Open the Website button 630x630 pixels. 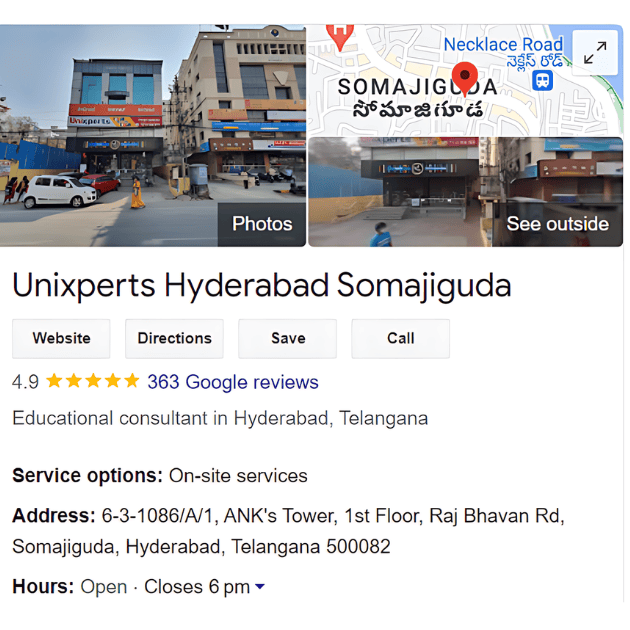pyautogui.click(x=61, y=338)
